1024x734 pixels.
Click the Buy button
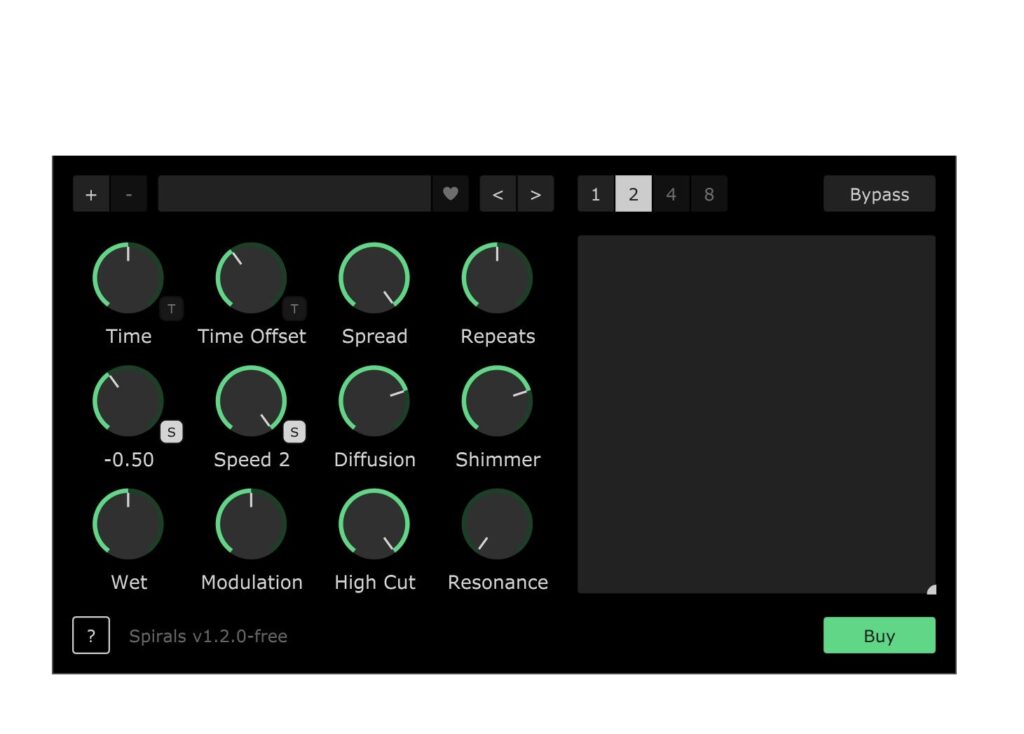[879, 635]
